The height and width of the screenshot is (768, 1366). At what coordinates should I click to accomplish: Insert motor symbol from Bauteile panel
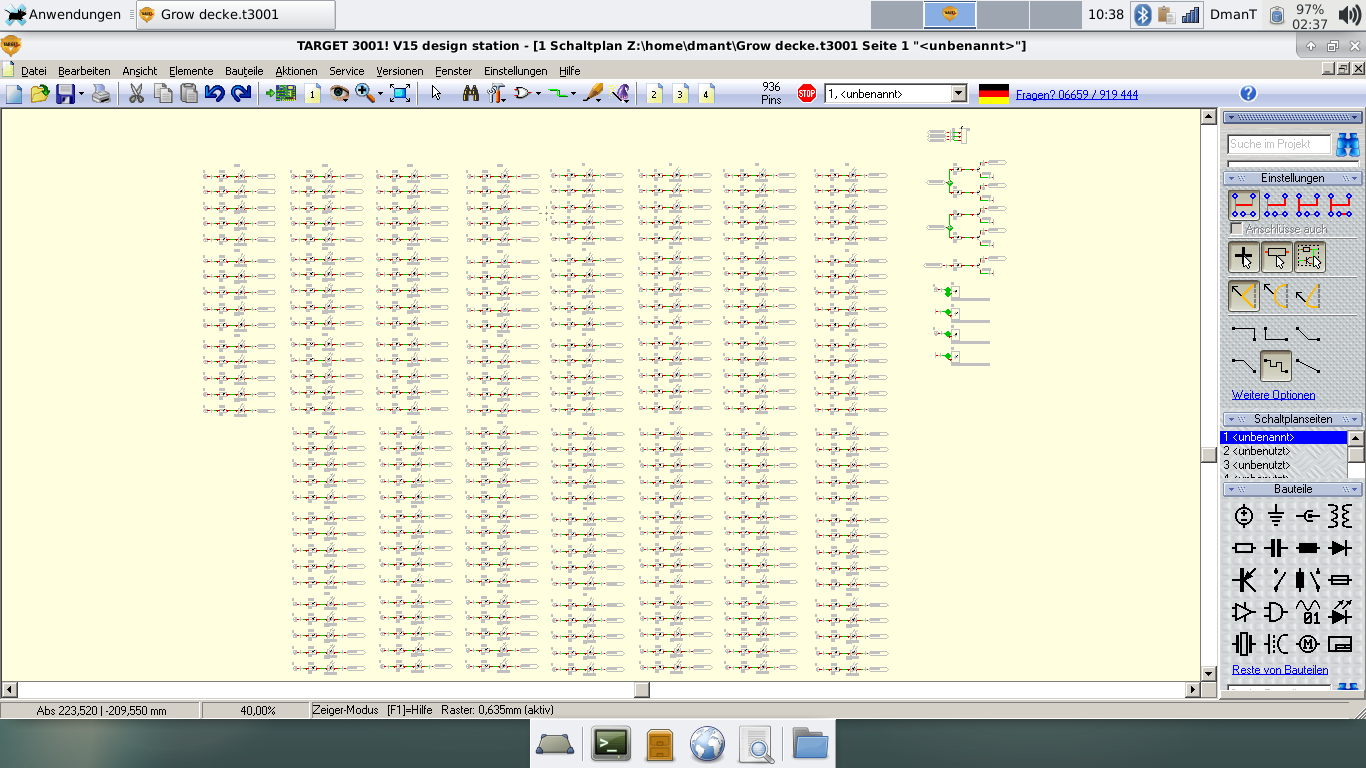[1308, 643]
